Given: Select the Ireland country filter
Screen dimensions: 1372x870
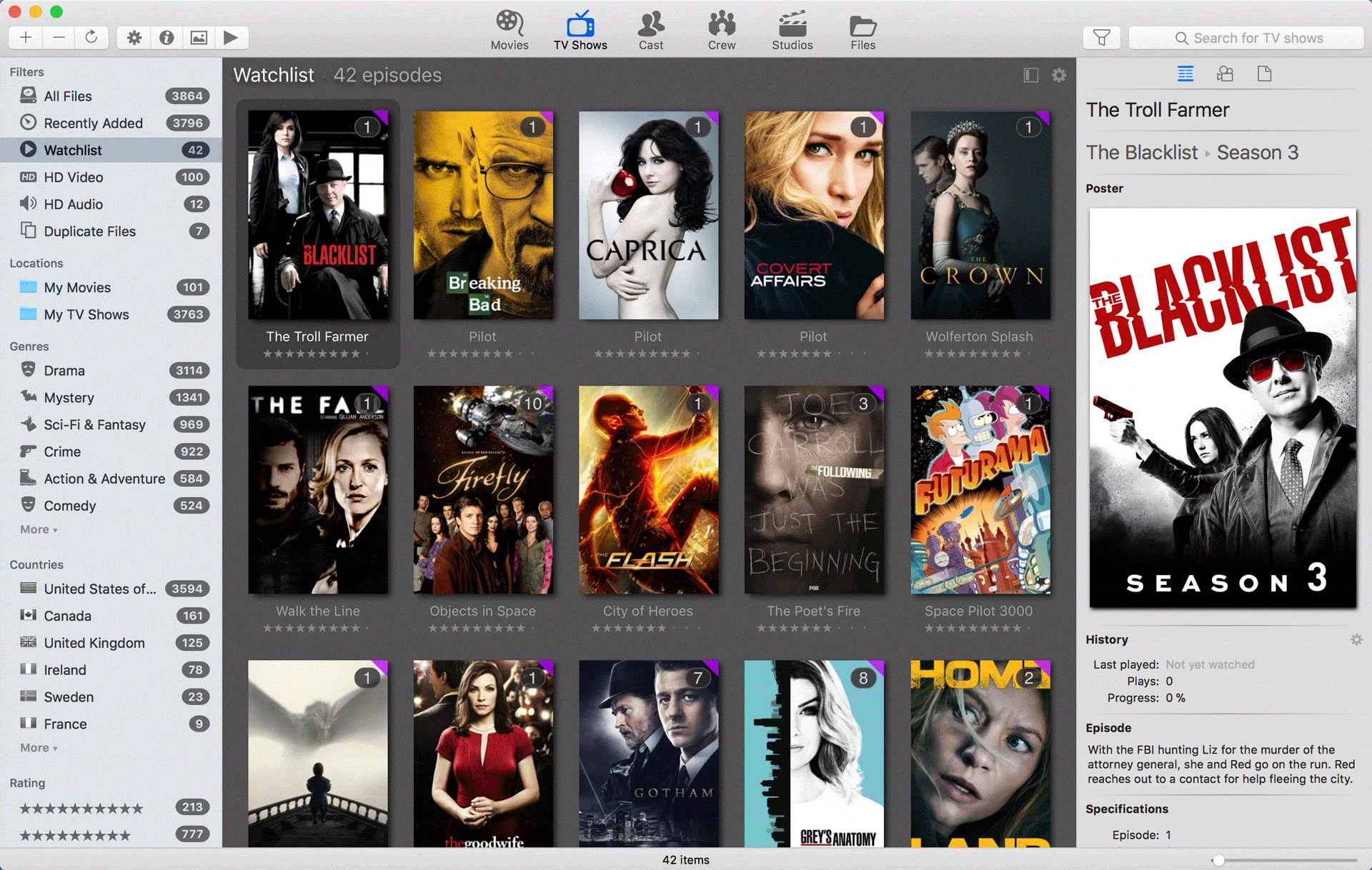Looking at the screenshot, I should (111, 670).
